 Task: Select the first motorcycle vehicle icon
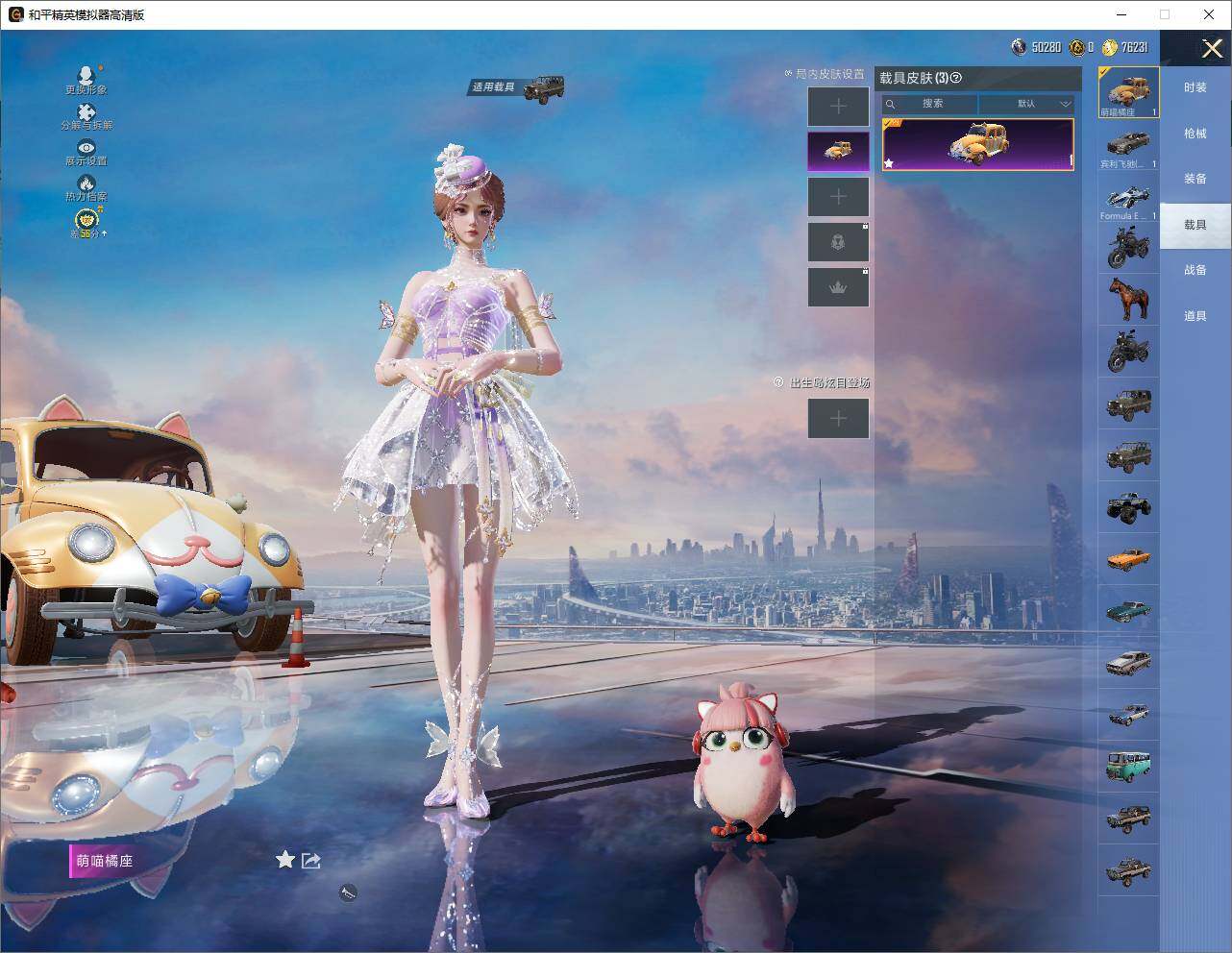[x=1129, y=249]
